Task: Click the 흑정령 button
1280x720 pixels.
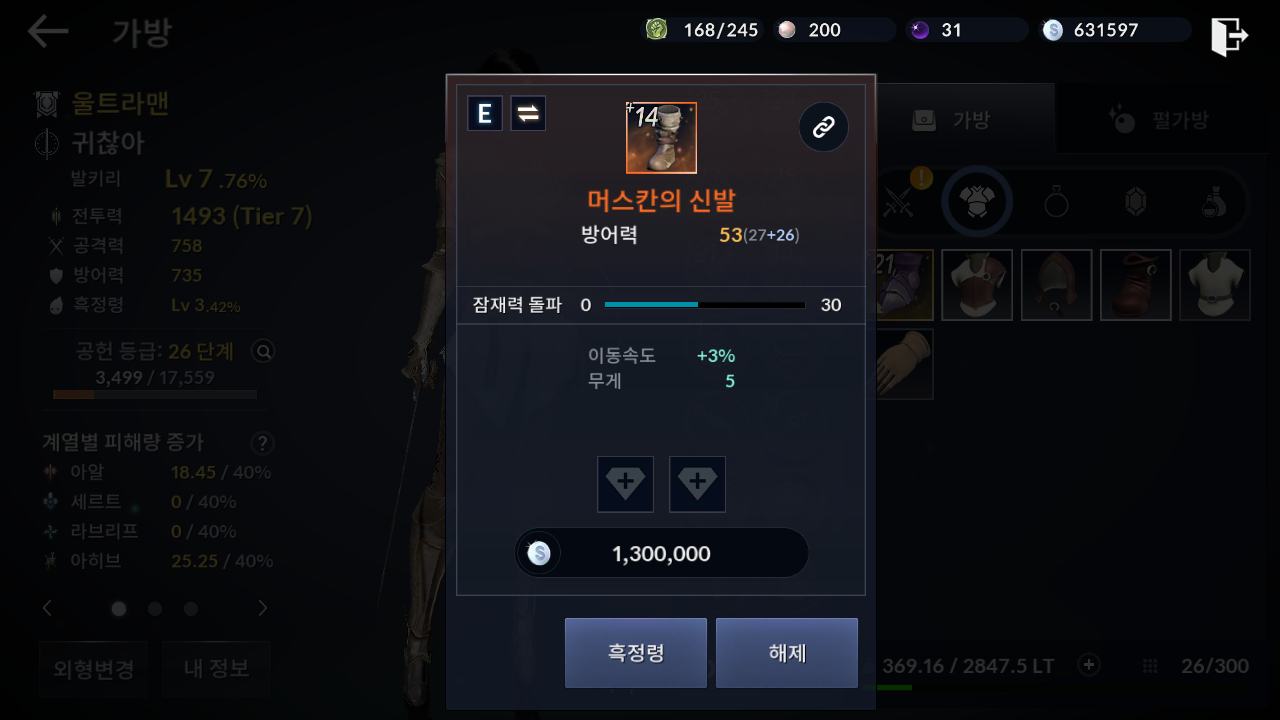Action: pyautogui.click(x=636, y=653)
